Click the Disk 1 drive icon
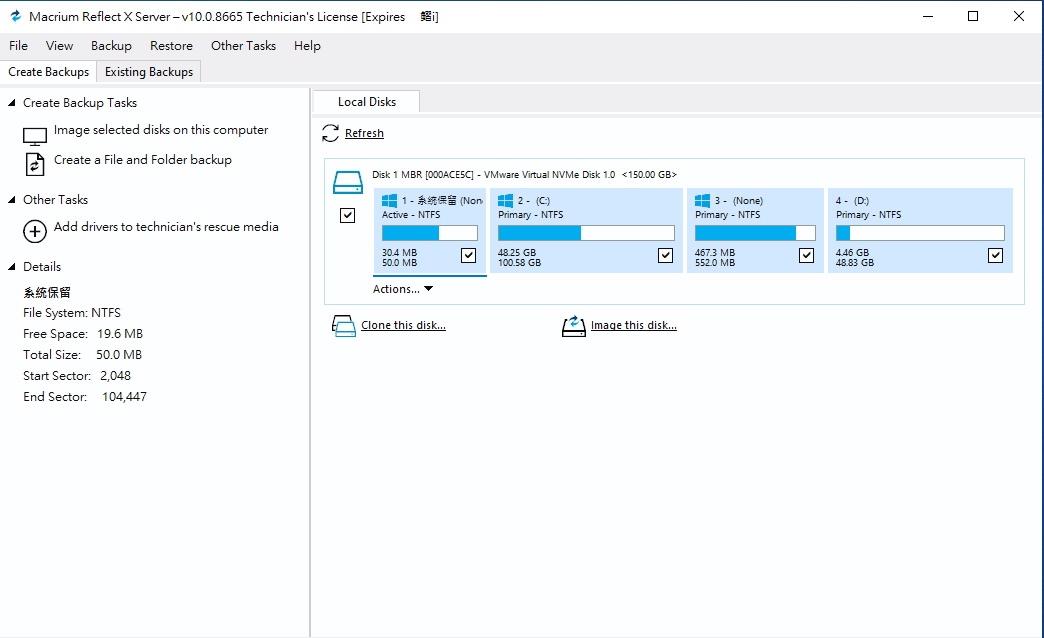The width and height of the screenshot is (1044, 638). coord(347,182)
